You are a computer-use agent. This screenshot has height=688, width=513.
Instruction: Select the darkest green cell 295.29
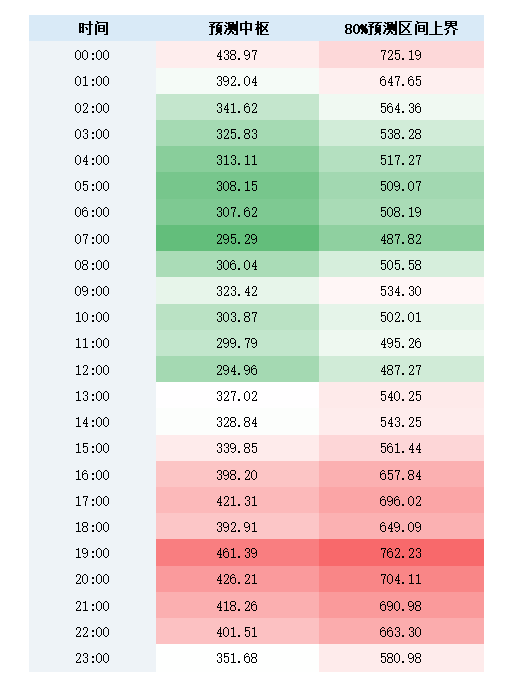click(237, 239)
